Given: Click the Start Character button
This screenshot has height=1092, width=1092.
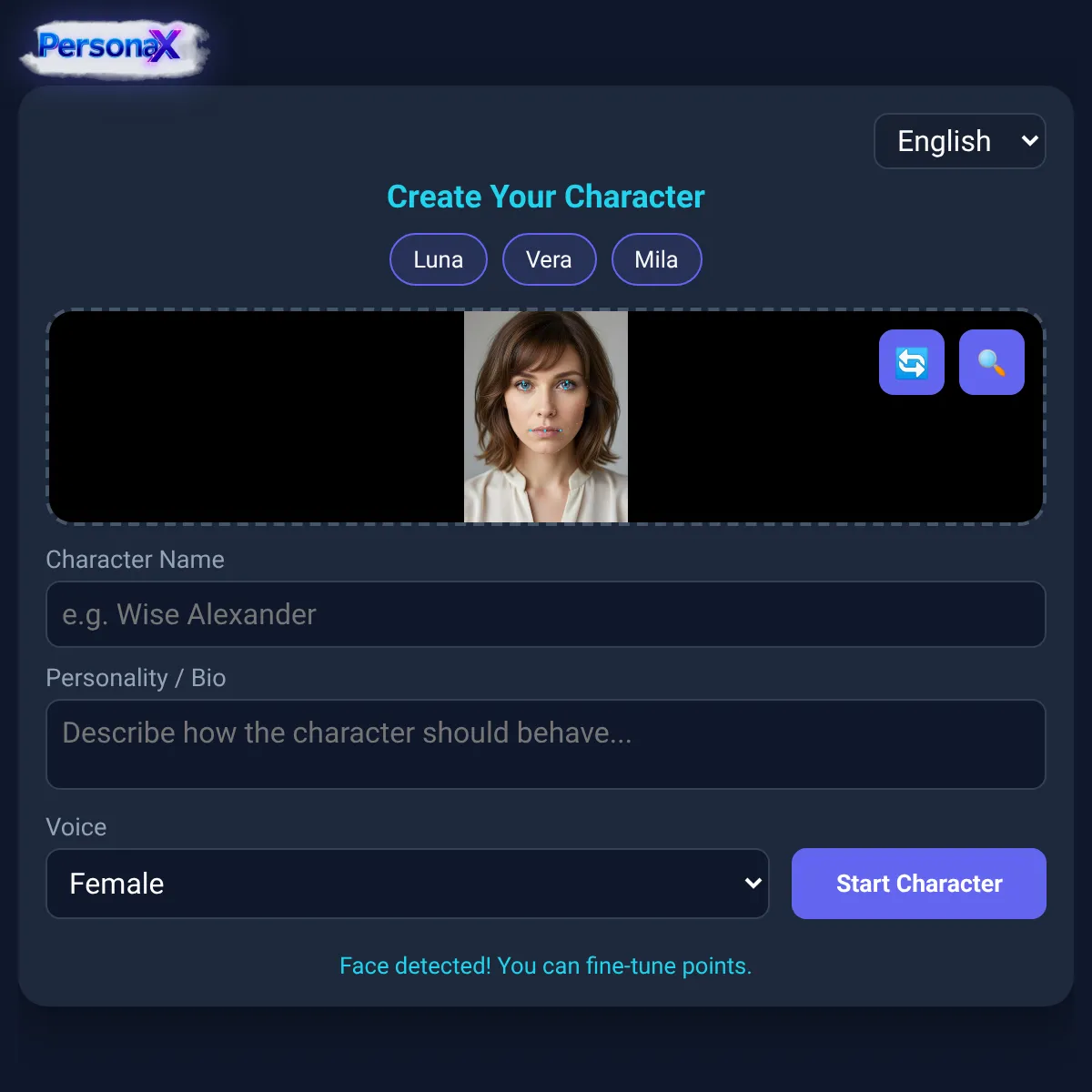Looking at the screenshot, I should click(x=919, y=884).
